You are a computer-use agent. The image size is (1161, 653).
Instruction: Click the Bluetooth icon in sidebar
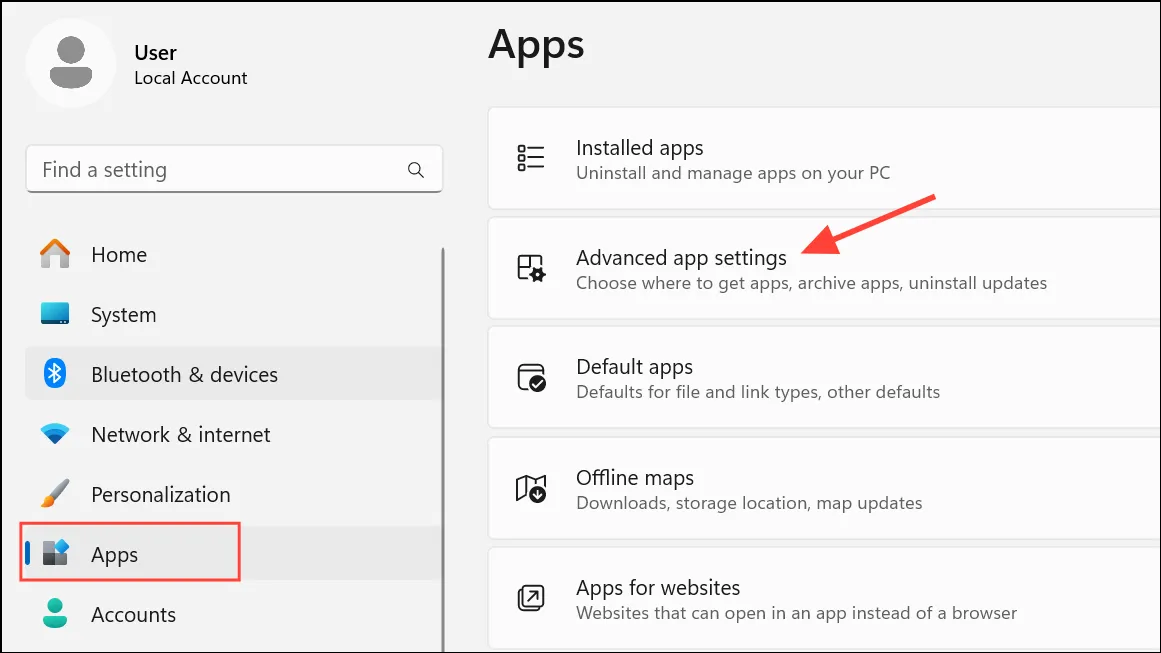(x=55, y=374)
